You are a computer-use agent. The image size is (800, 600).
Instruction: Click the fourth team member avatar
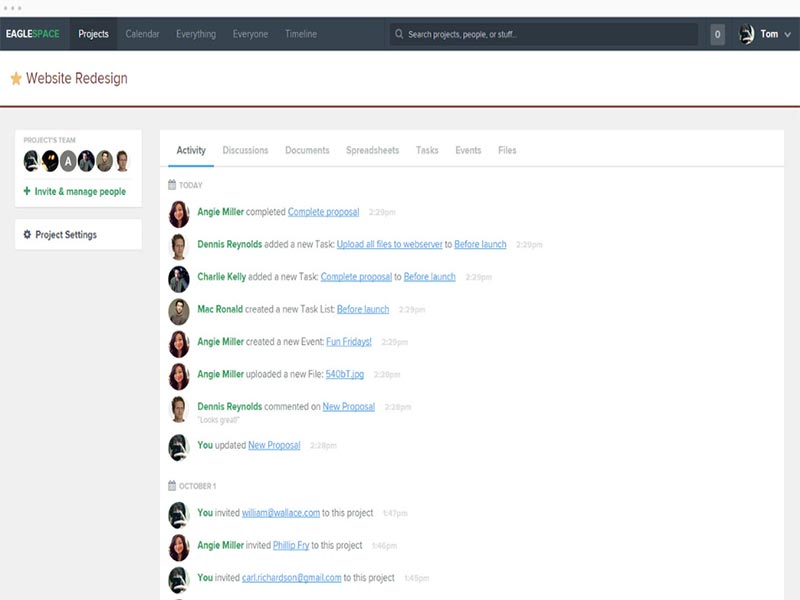tap(86, 161)
